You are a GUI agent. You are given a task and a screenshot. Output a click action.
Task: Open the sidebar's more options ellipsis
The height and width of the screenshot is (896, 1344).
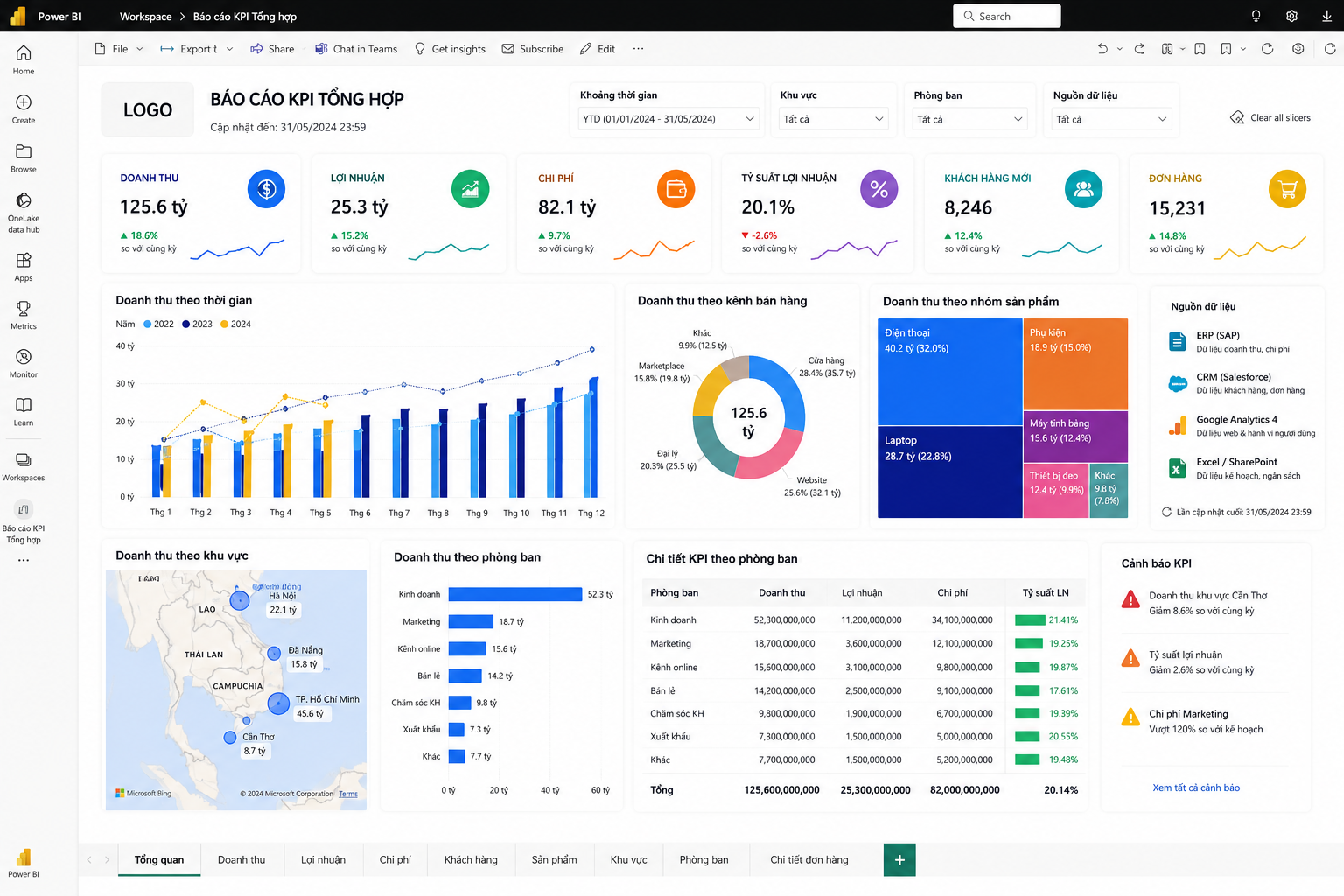coord(24,560)
